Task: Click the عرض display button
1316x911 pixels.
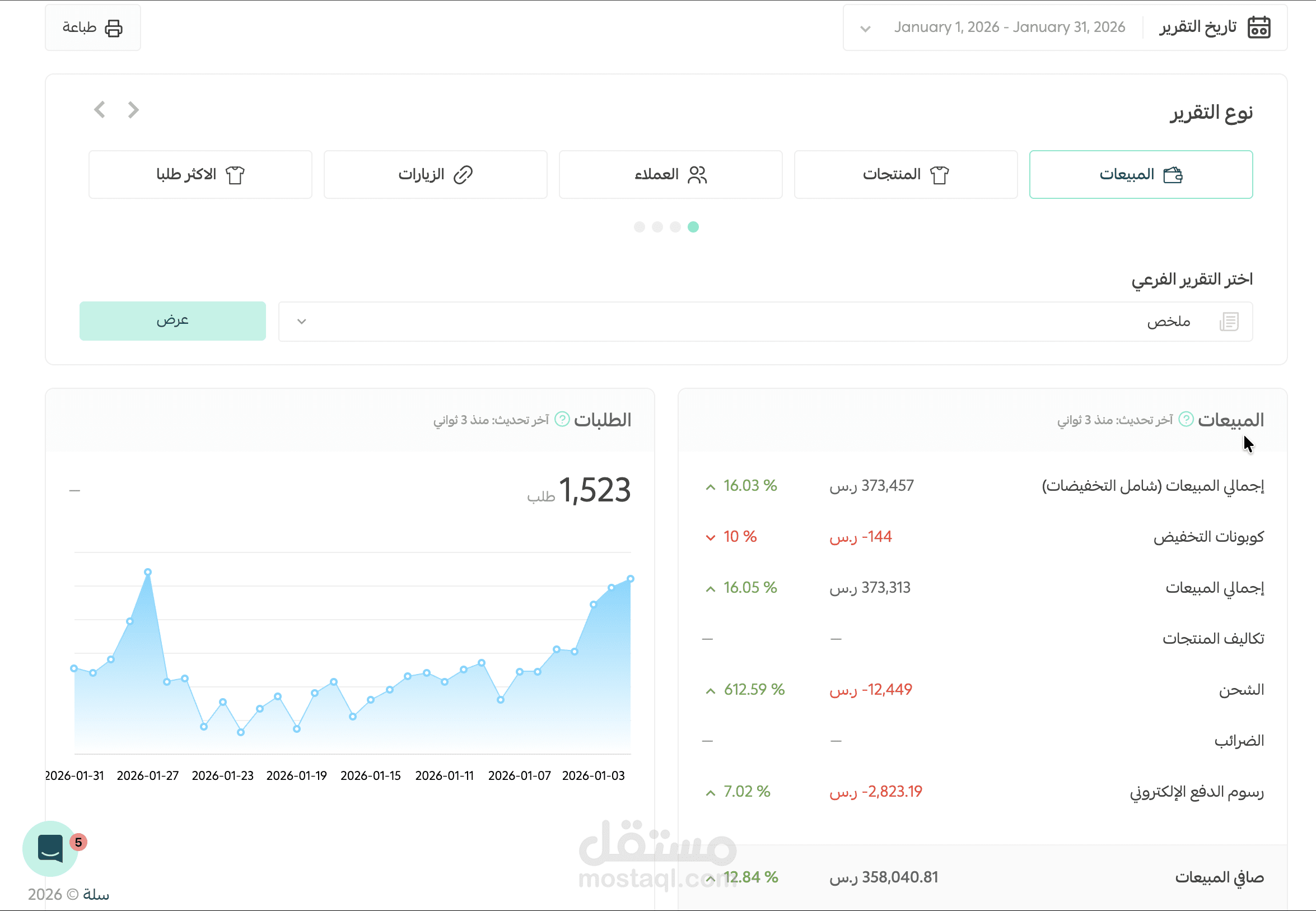Action: [x=172, y=321]
